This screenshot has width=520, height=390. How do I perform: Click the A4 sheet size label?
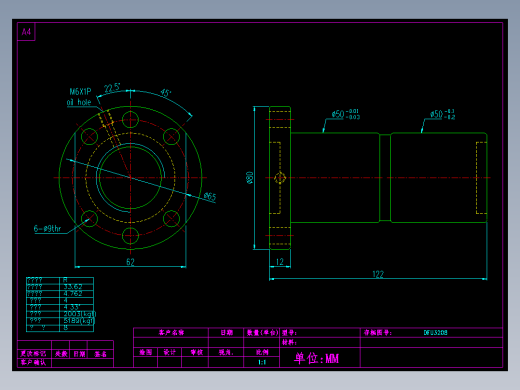26,32
